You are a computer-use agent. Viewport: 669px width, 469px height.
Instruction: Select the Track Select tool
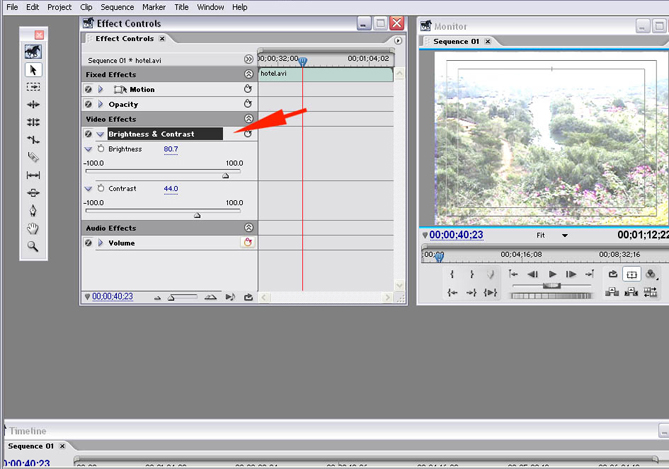click(x=33, y=87)
